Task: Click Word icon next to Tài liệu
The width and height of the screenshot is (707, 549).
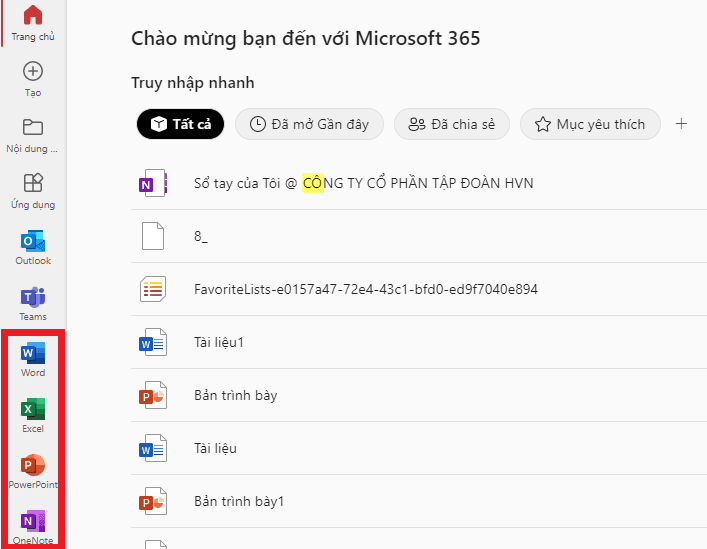Action: (153, 448)
